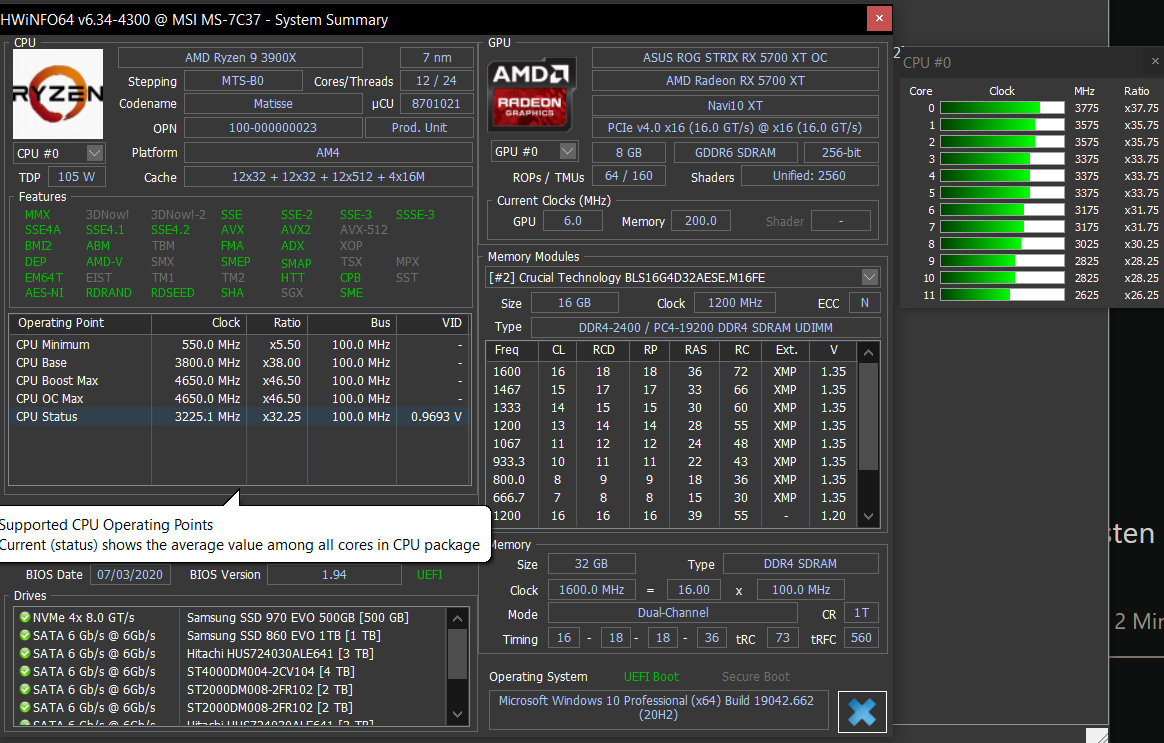Click the tRFC 560 value field
The height and width of the screenshot is (743, 1164).
(861, 638)
